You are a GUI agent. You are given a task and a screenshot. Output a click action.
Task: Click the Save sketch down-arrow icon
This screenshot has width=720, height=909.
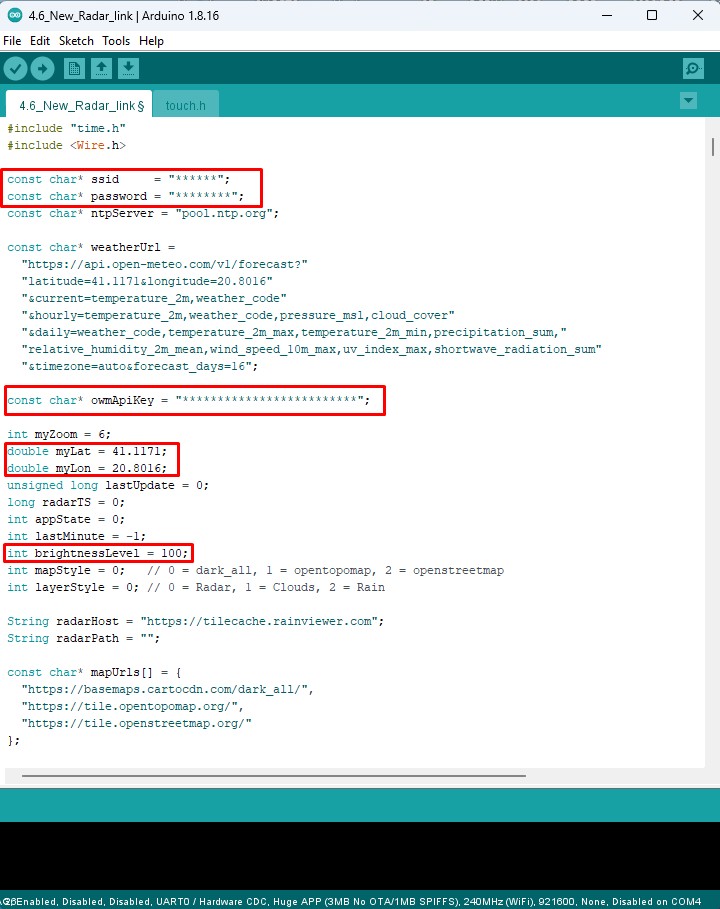point(128,68)
